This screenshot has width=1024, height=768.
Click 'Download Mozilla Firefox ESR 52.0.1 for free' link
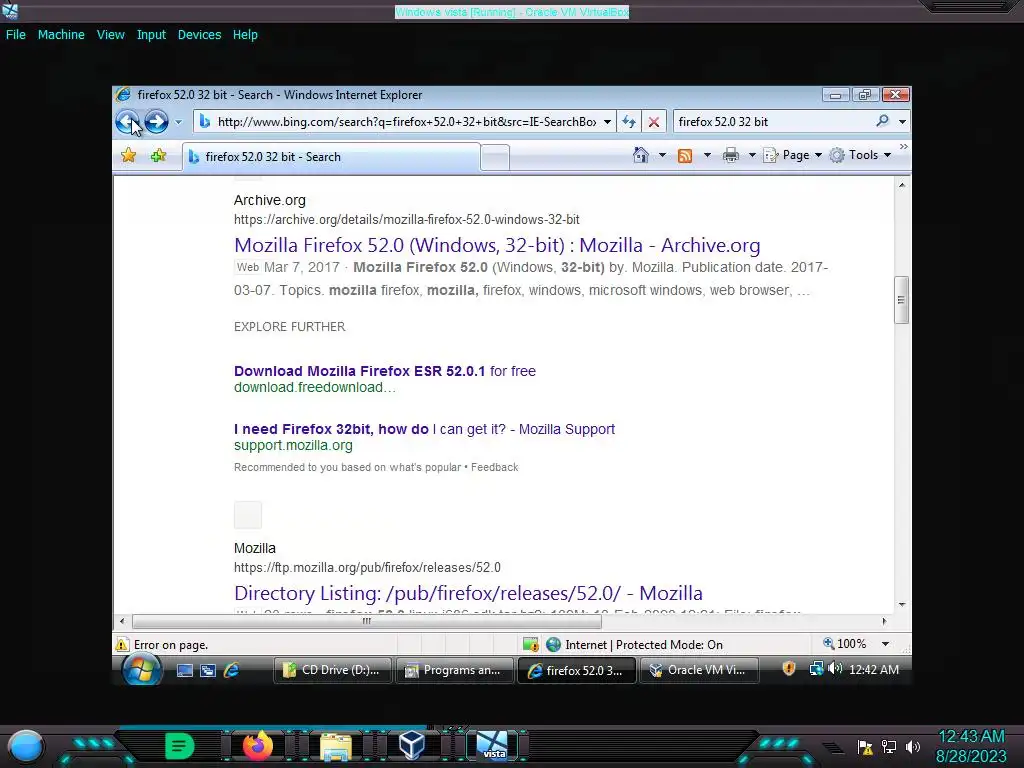tap(385, 371)
